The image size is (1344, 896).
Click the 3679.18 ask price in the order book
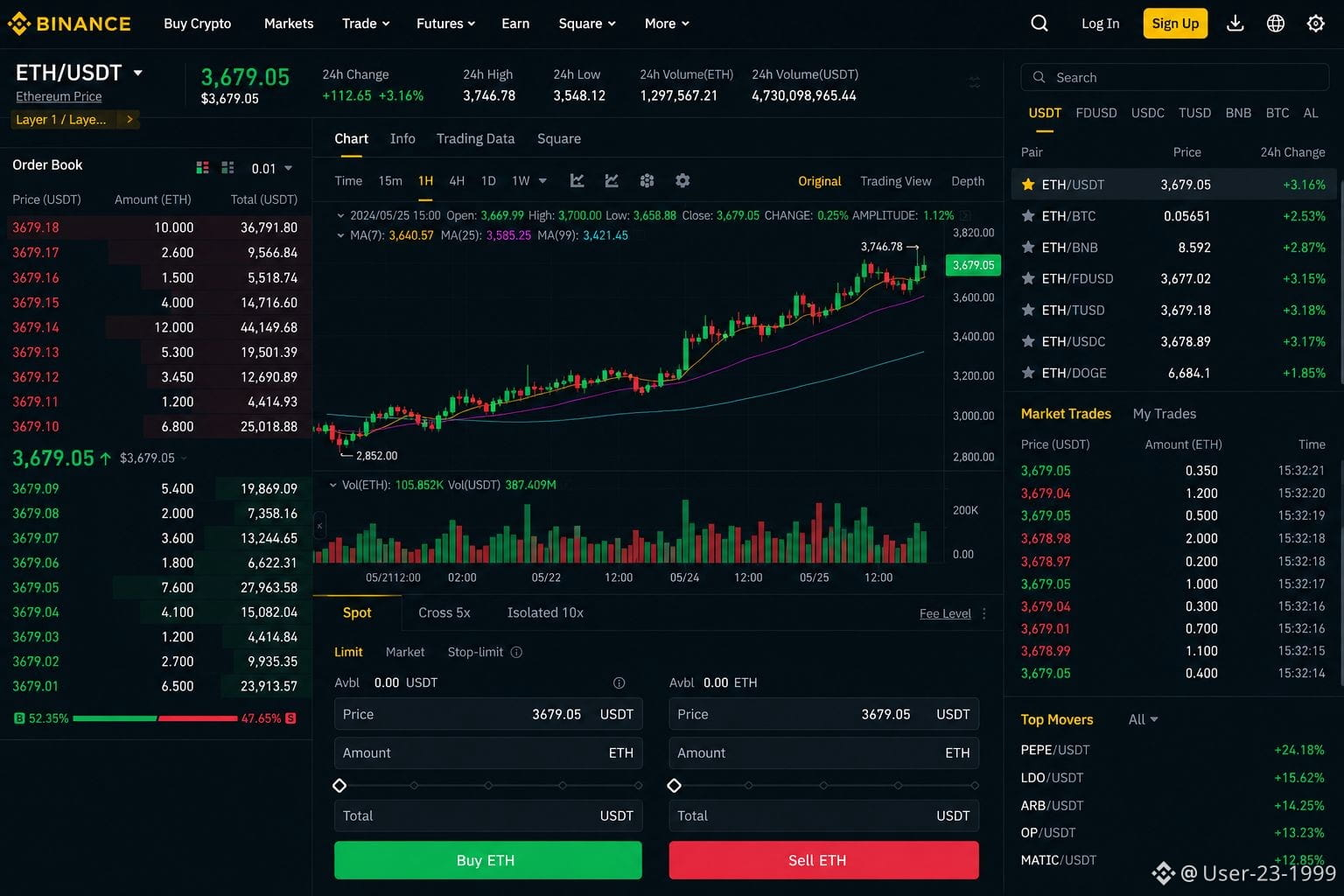pos(36,227)
